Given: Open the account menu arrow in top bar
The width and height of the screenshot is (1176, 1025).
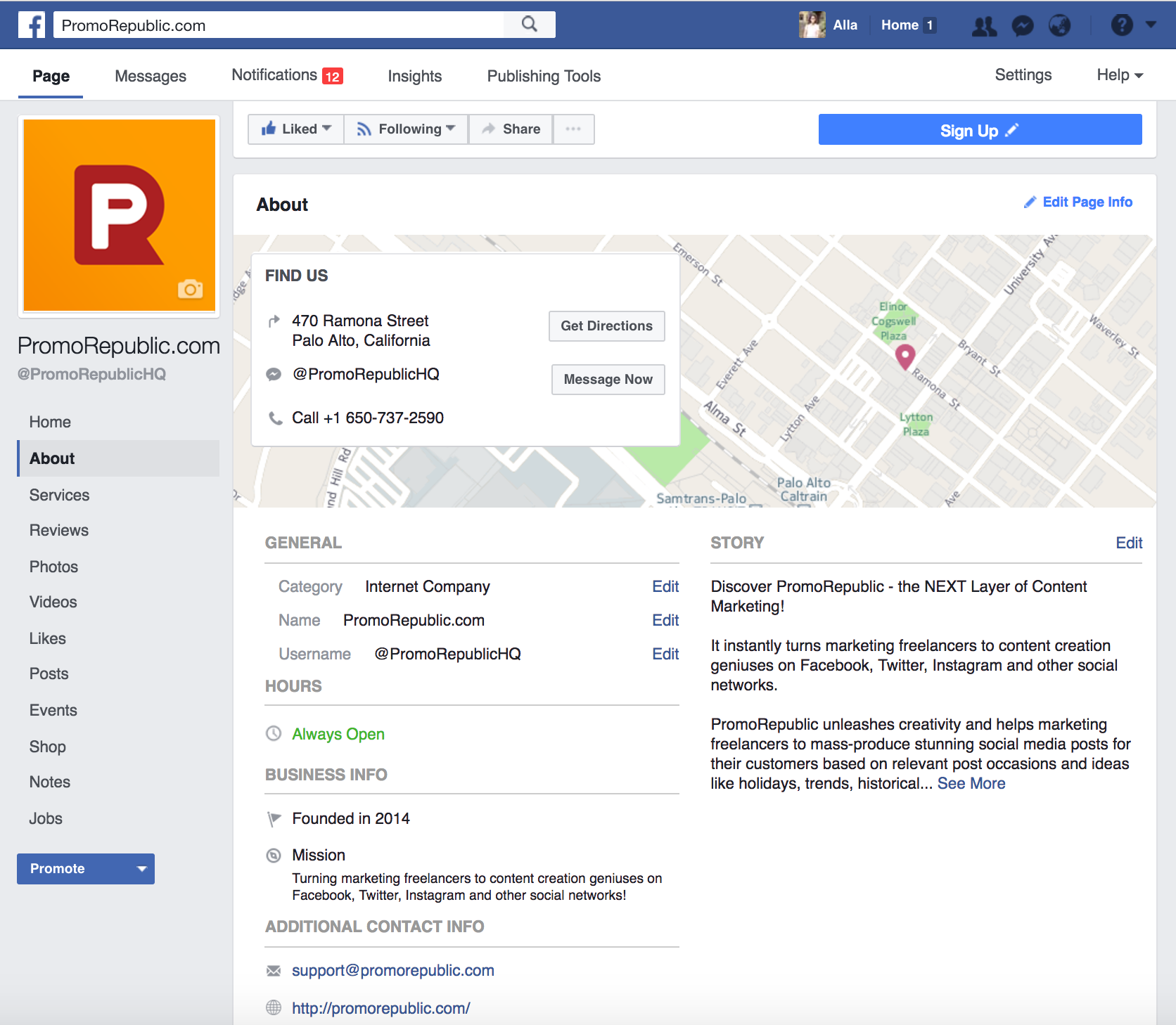Looking at the screenshot, I should pos(1151,25).
